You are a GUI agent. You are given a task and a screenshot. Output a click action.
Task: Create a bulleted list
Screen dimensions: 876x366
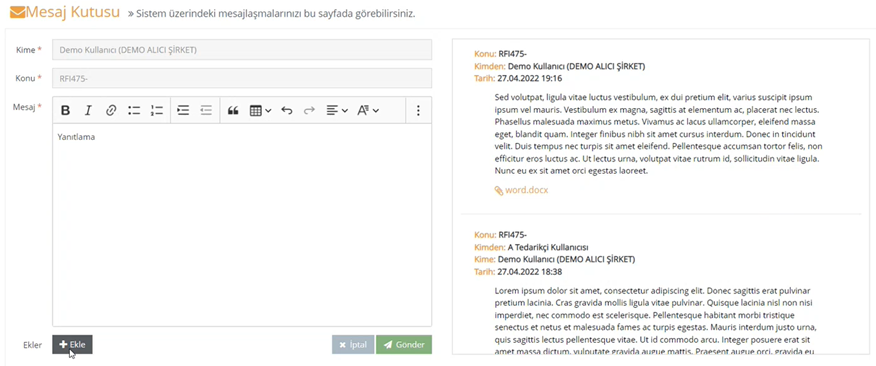[134, 111]
